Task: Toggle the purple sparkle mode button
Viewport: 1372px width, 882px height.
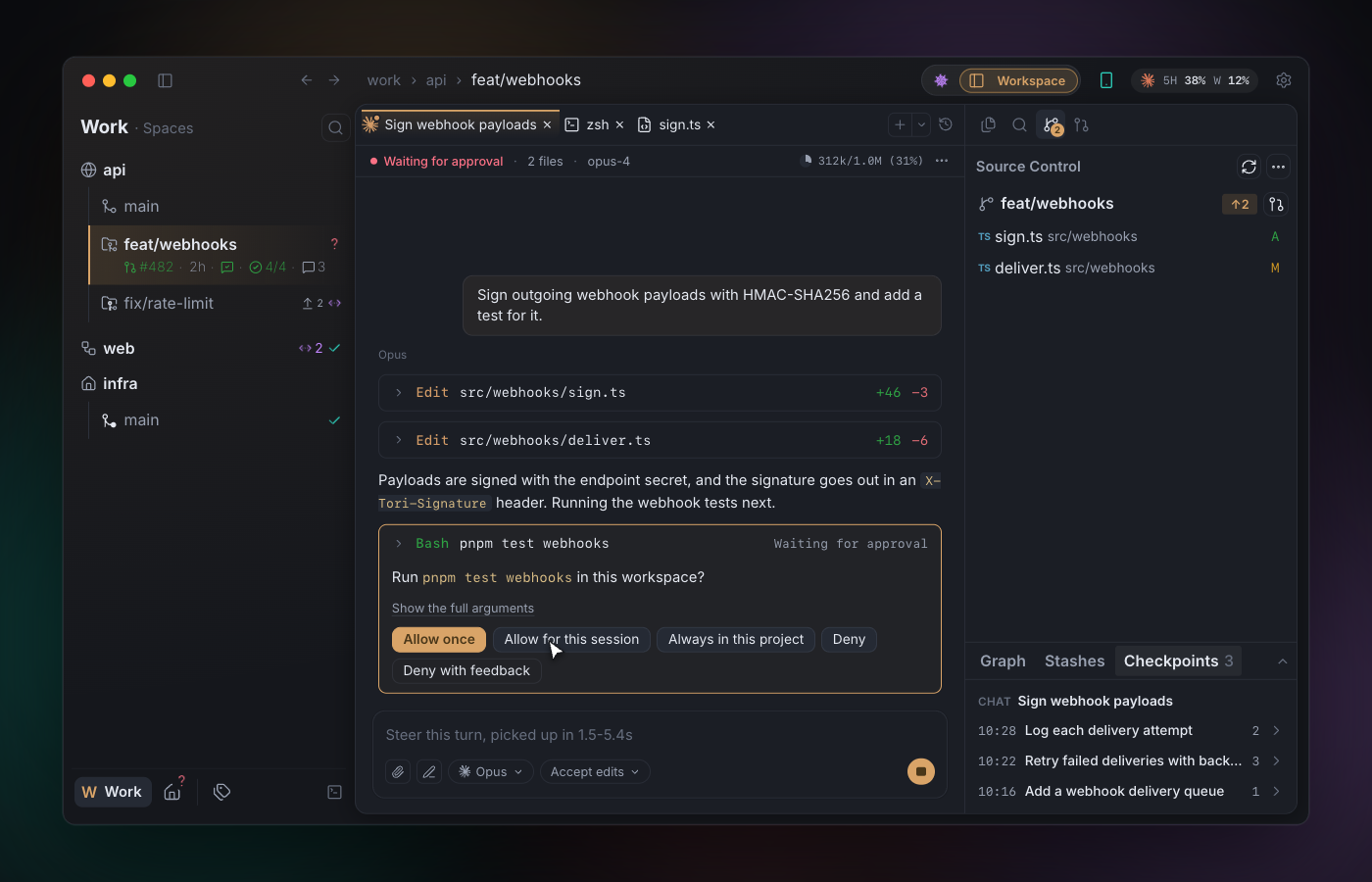Action: 941,80
